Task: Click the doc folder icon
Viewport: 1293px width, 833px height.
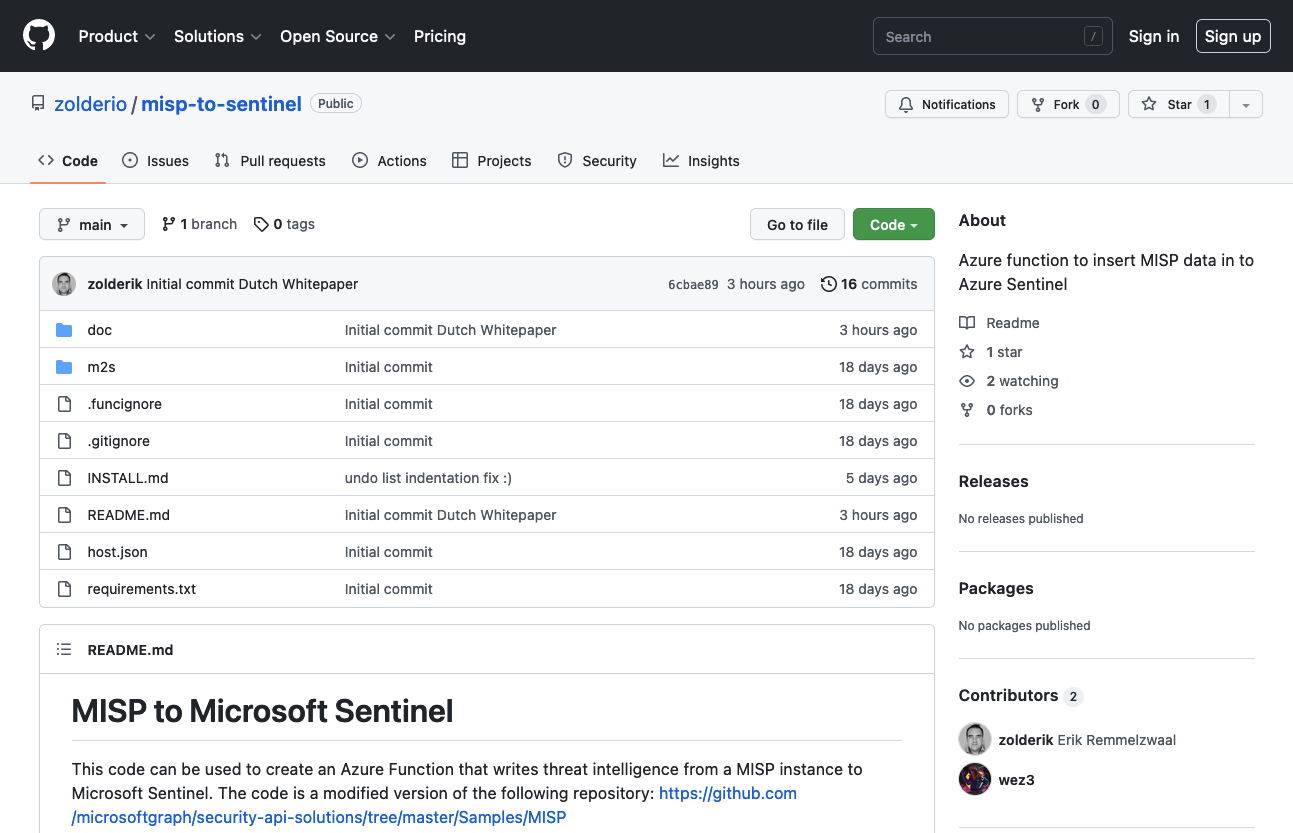Action: pyautogui.click(x=64, y=330)
